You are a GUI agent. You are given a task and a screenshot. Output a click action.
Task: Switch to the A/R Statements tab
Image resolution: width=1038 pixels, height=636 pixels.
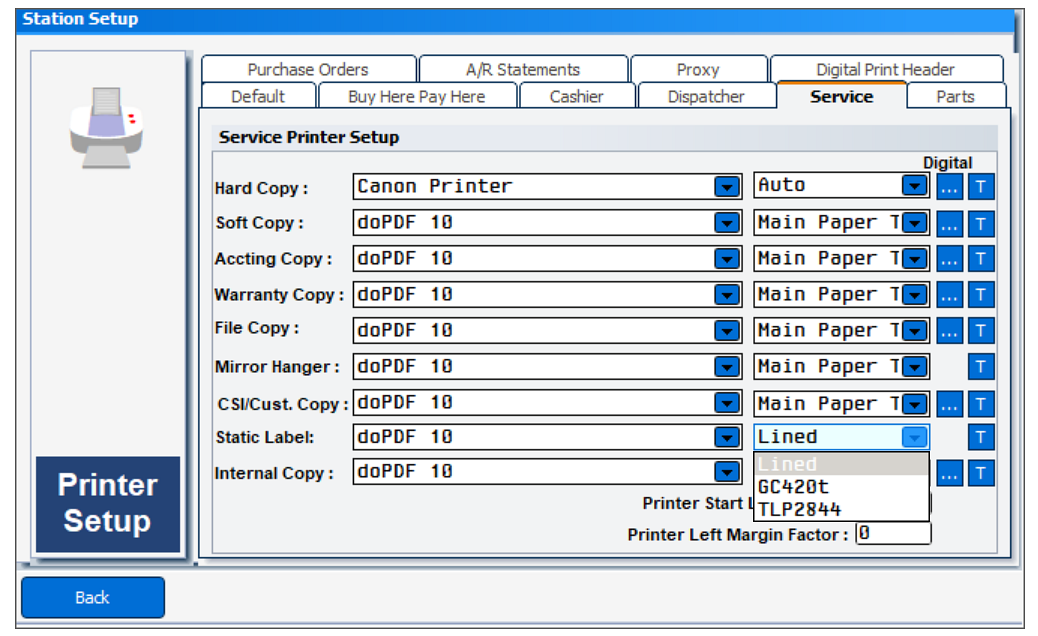pos(523,69)
